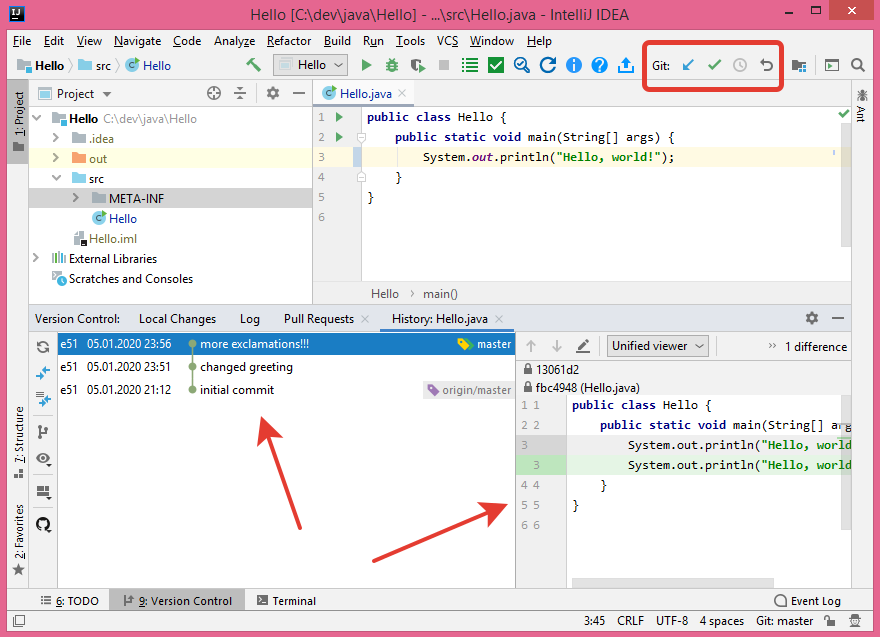Open the eye view options icon
The image size is (880, 637).
44,459
